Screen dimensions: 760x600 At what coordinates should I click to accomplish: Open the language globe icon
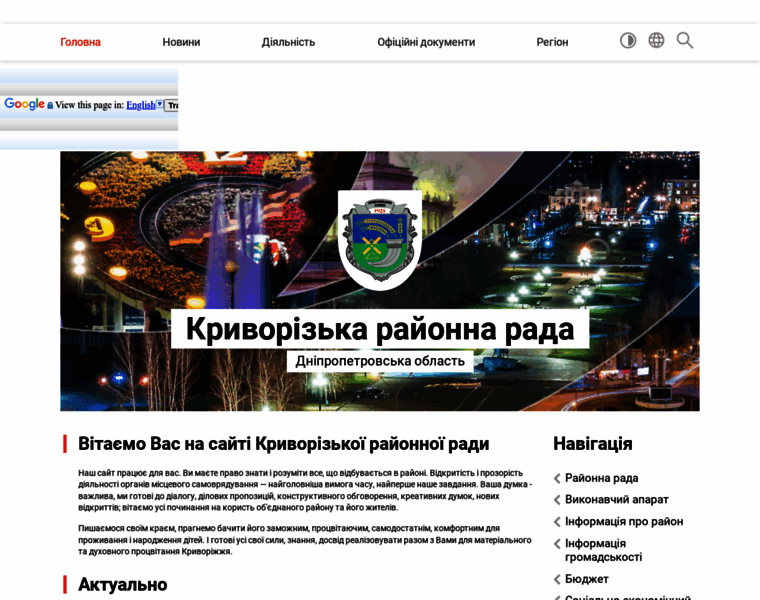point(656,41)
